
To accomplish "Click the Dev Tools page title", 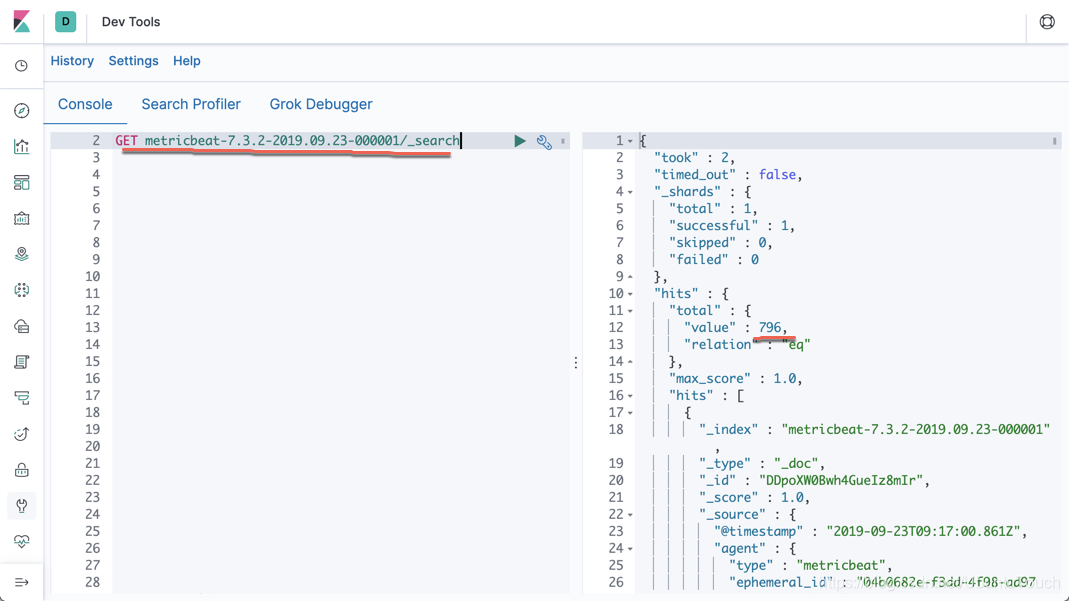I will tap(131, 22).
